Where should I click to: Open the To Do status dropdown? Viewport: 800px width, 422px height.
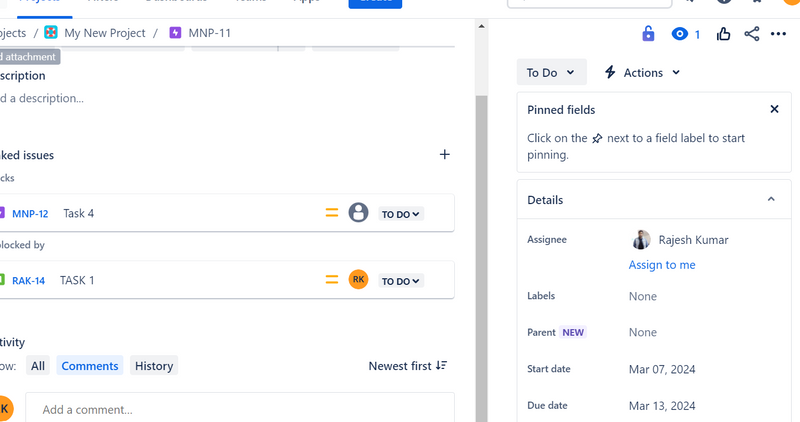(x=551, y=72)
